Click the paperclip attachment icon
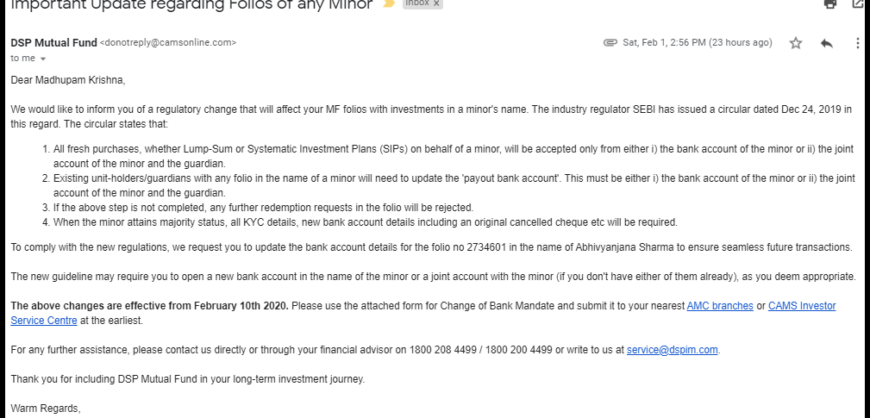 pyautogui.click(x=610, y=43)
